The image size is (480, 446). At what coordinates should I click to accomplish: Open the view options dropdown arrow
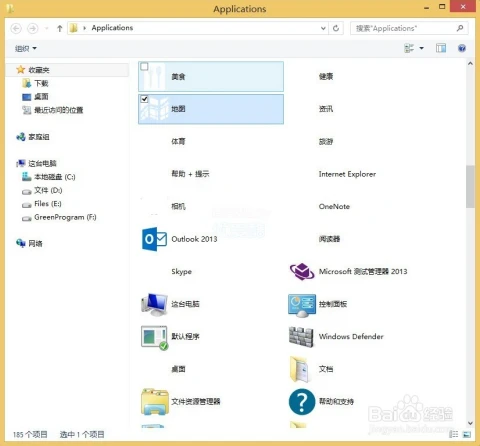422,48
